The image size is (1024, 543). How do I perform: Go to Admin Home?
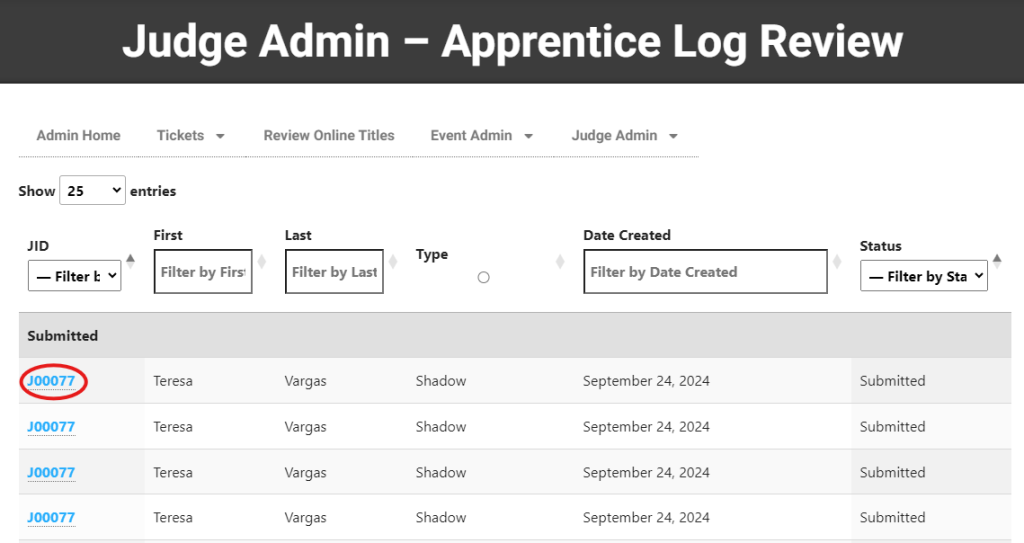coord(78,136)
